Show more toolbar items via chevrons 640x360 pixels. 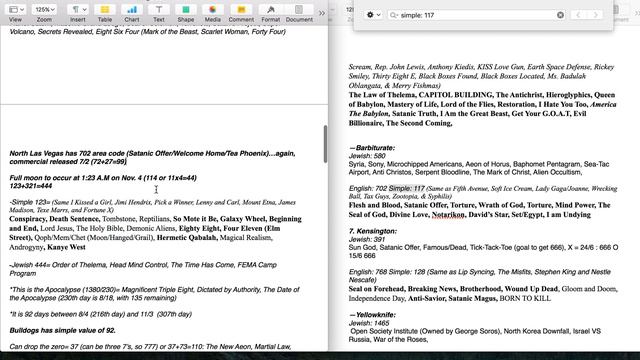322,13
